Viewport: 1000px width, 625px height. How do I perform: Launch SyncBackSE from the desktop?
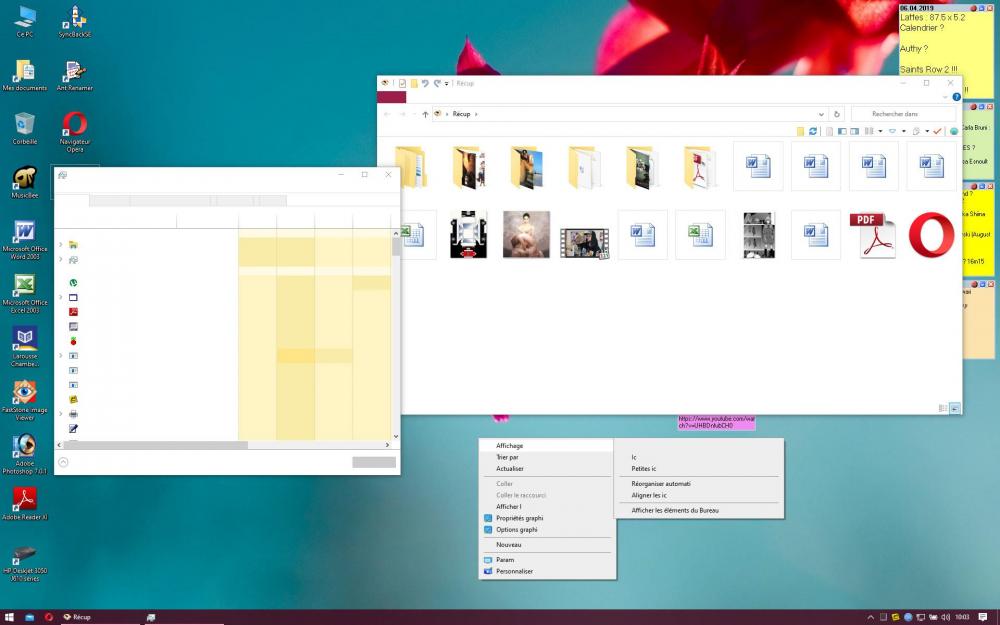74,20
